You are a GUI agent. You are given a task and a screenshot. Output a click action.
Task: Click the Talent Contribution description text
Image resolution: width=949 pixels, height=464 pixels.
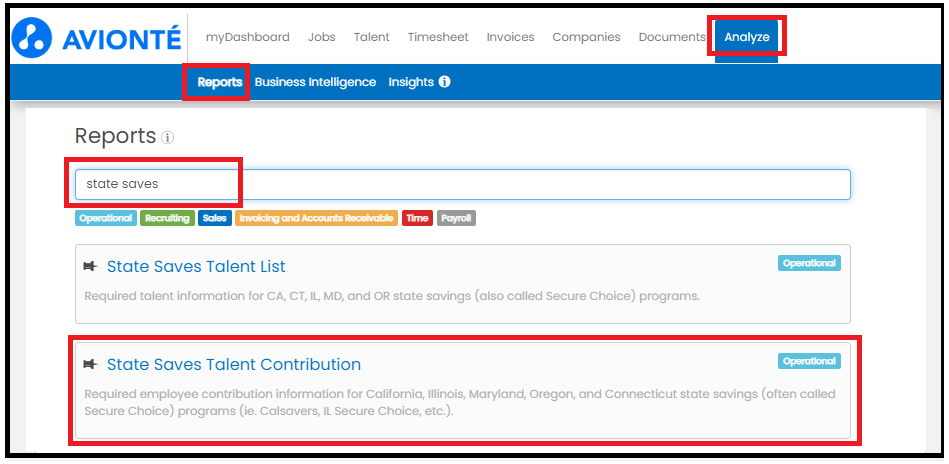pyautogui.click(x=460, y=402)
